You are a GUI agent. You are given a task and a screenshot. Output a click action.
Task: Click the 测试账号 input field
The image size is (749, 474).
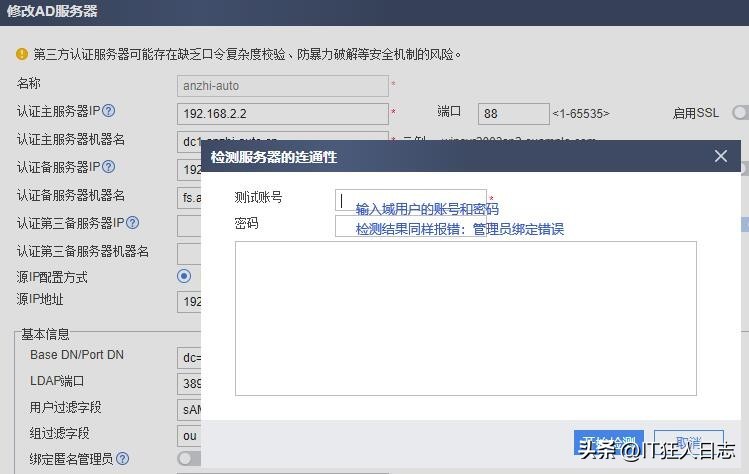[x=411, y=200]
